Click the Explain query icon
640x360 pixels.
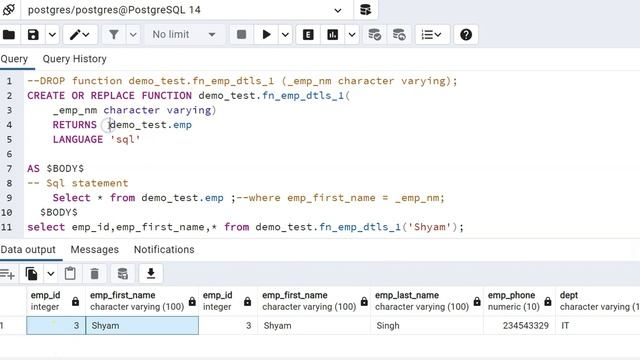308,35
